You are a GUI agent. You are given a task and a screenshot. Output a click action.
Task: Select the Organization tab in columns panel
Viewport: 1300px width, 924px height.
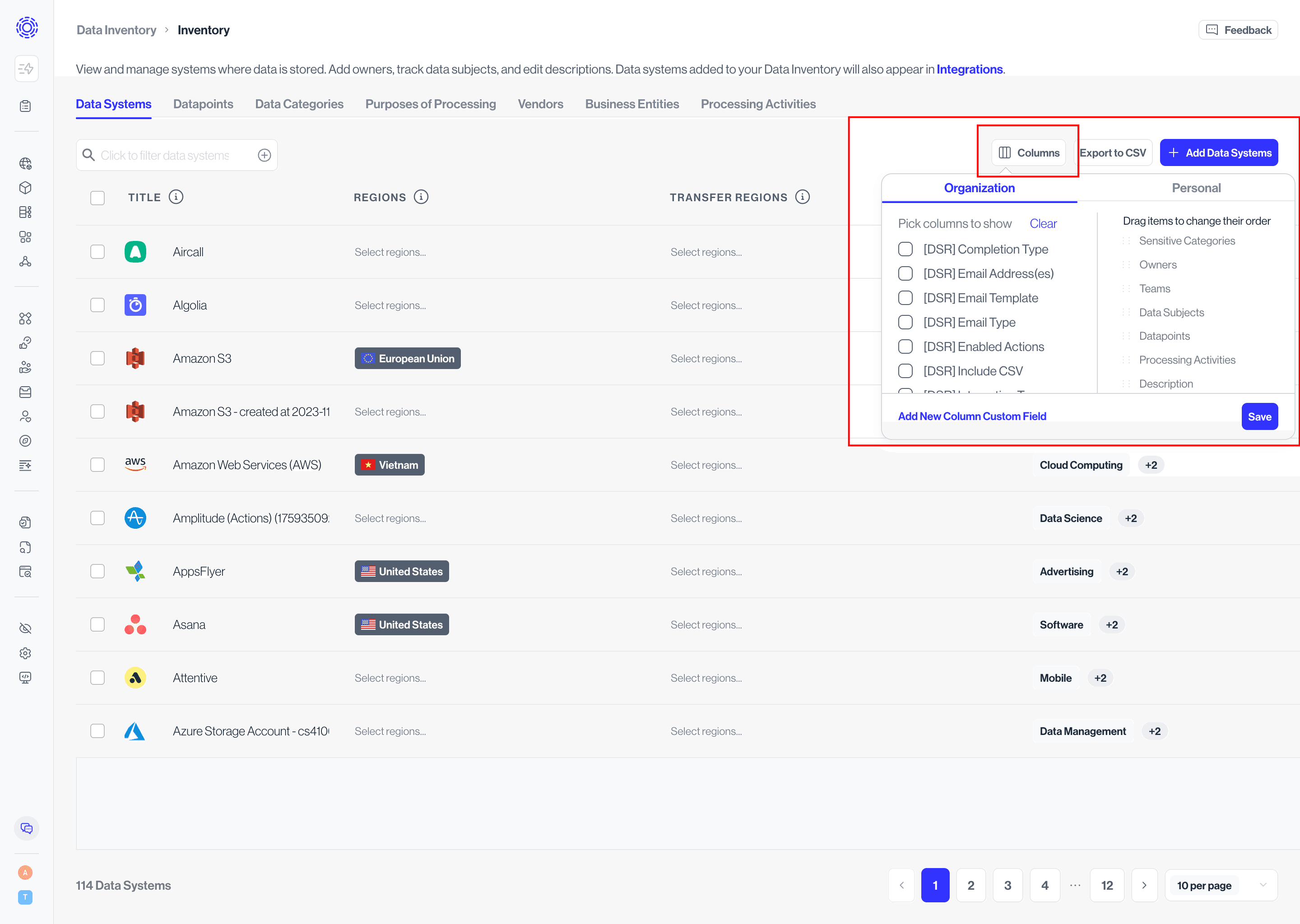click(980, 188)
